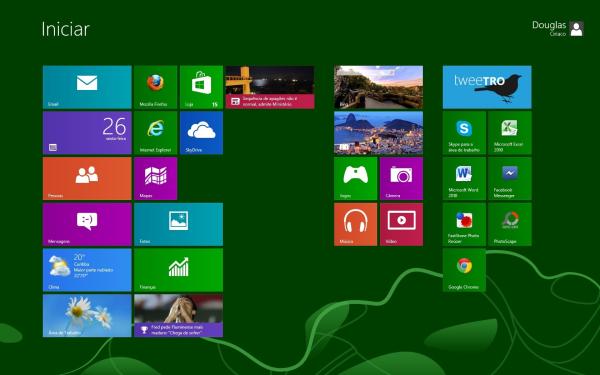Launch Skype for desktop tile
Screen dimensions: 600x375
[464, 133]
